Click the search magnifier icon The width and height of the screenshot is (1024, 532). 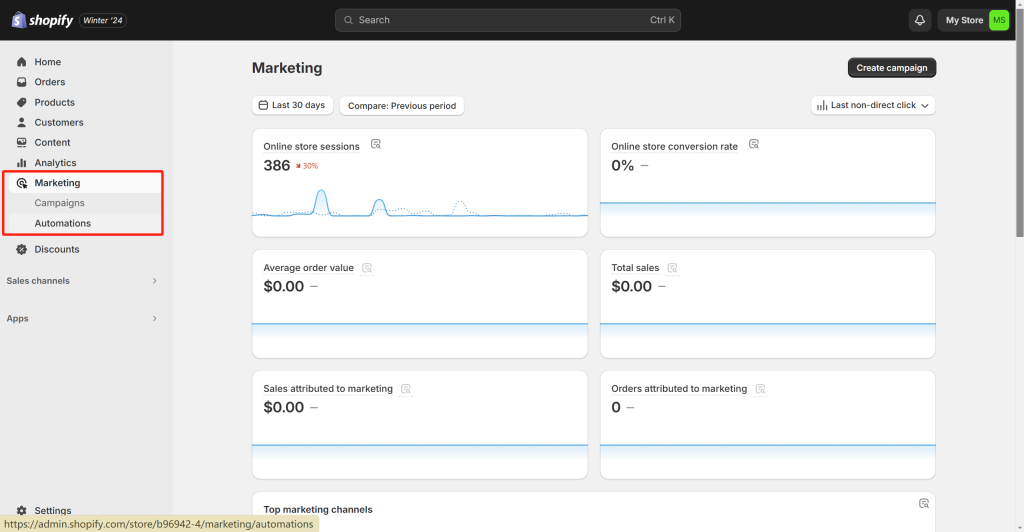click(348, 20)
